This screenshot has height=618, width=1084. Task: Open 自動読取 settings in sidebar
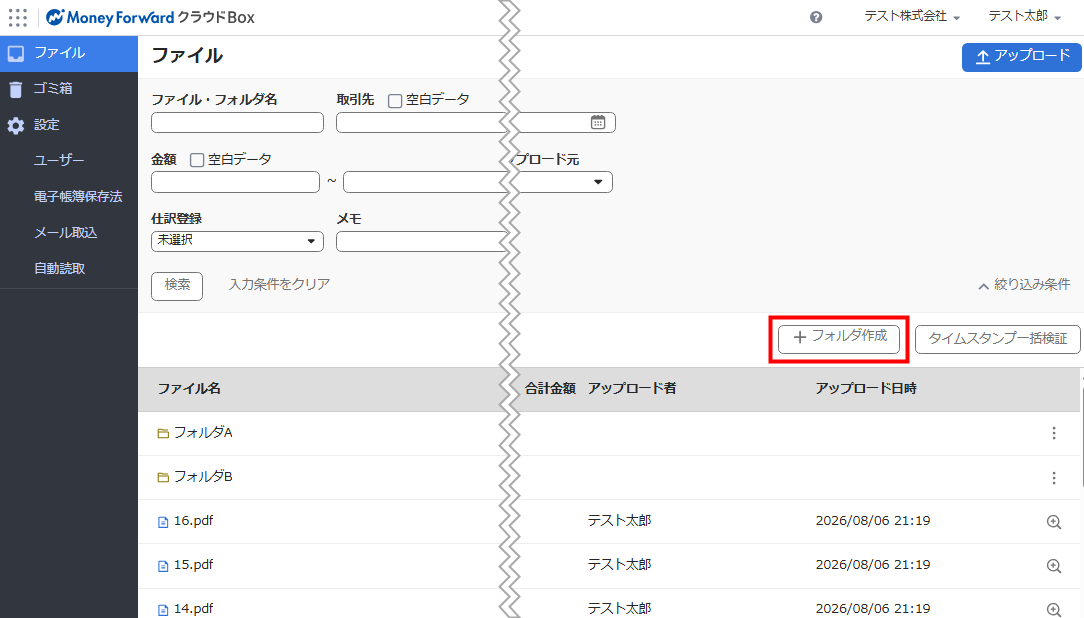coord(59,268)
